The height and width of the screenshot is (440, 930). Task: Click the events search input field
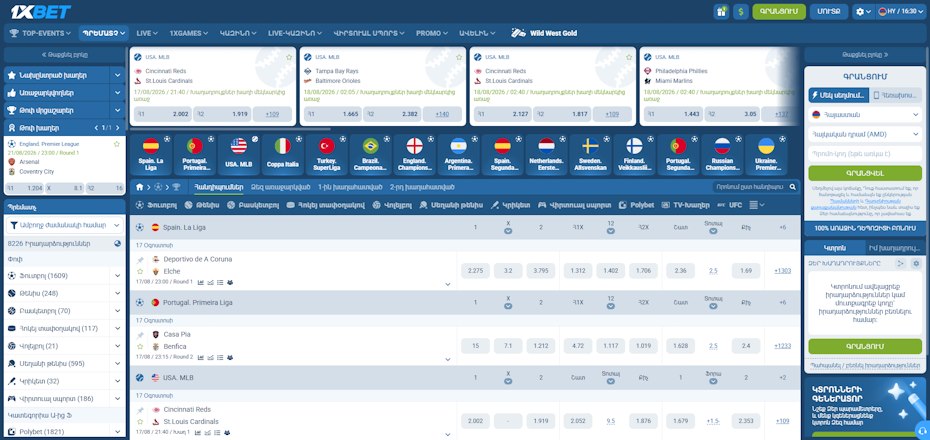click(750, 187)
